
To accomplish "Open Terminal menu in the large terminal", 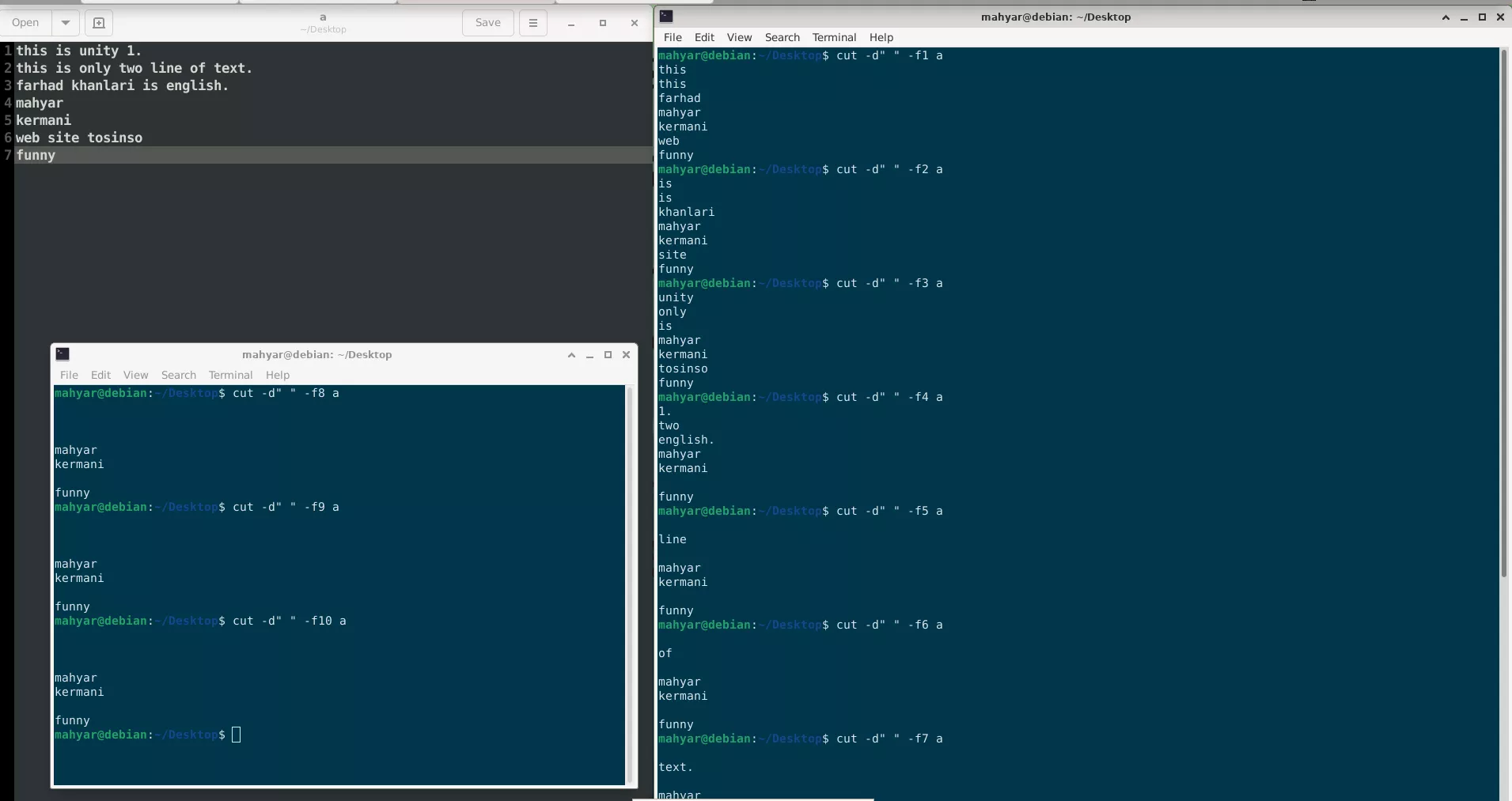I will click(834, 37).
